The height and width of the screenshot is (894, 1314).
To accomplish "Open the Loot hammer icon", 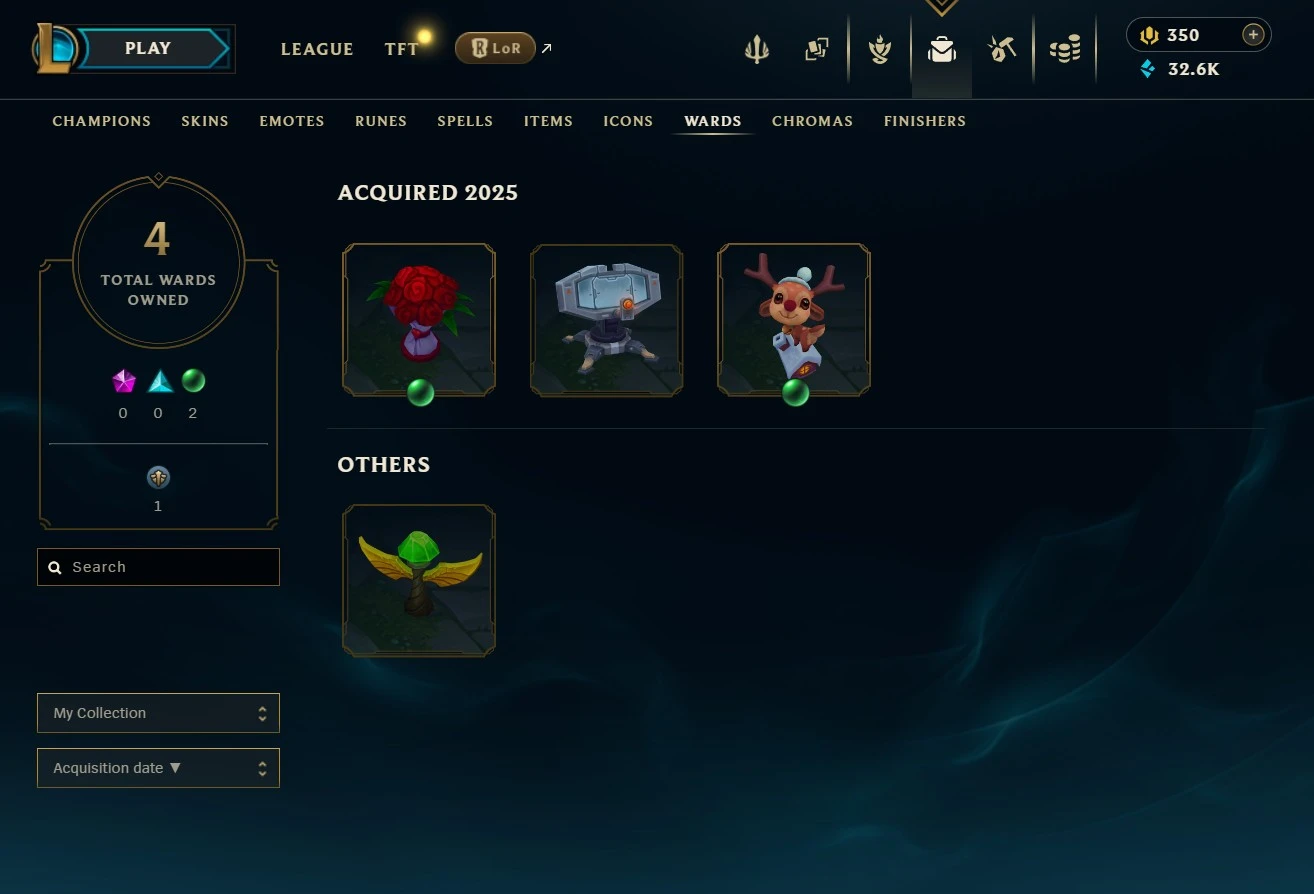I will [x=1002, y=49].
